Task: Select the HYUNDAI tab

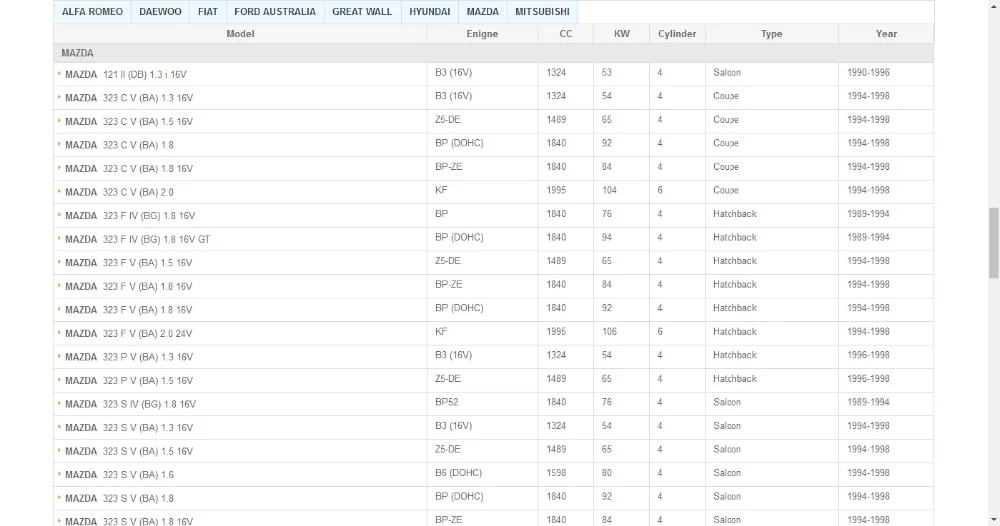Action: [429, 12]
